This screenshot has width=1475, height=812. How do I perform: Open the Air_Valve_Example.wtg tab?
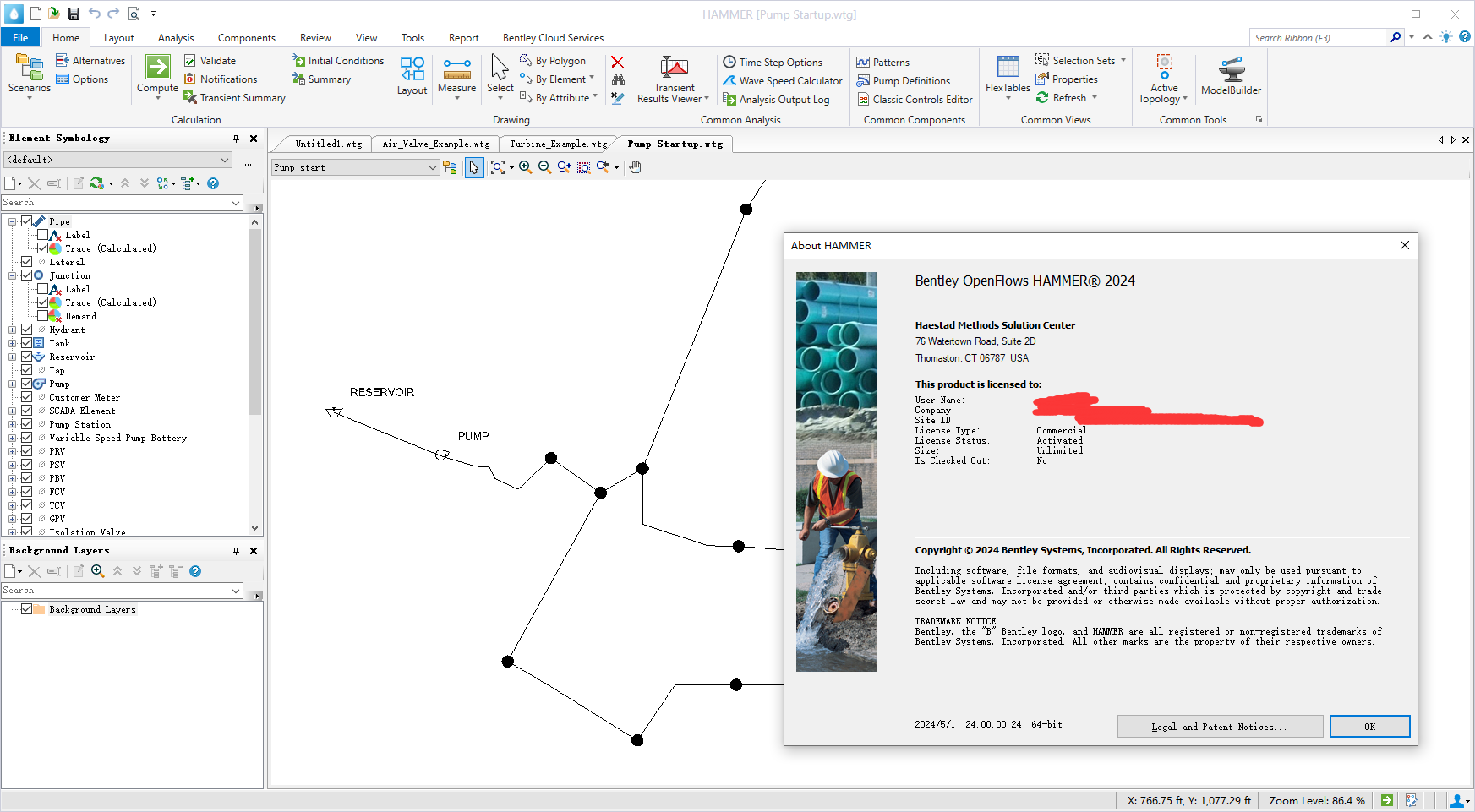pos(435,144)
